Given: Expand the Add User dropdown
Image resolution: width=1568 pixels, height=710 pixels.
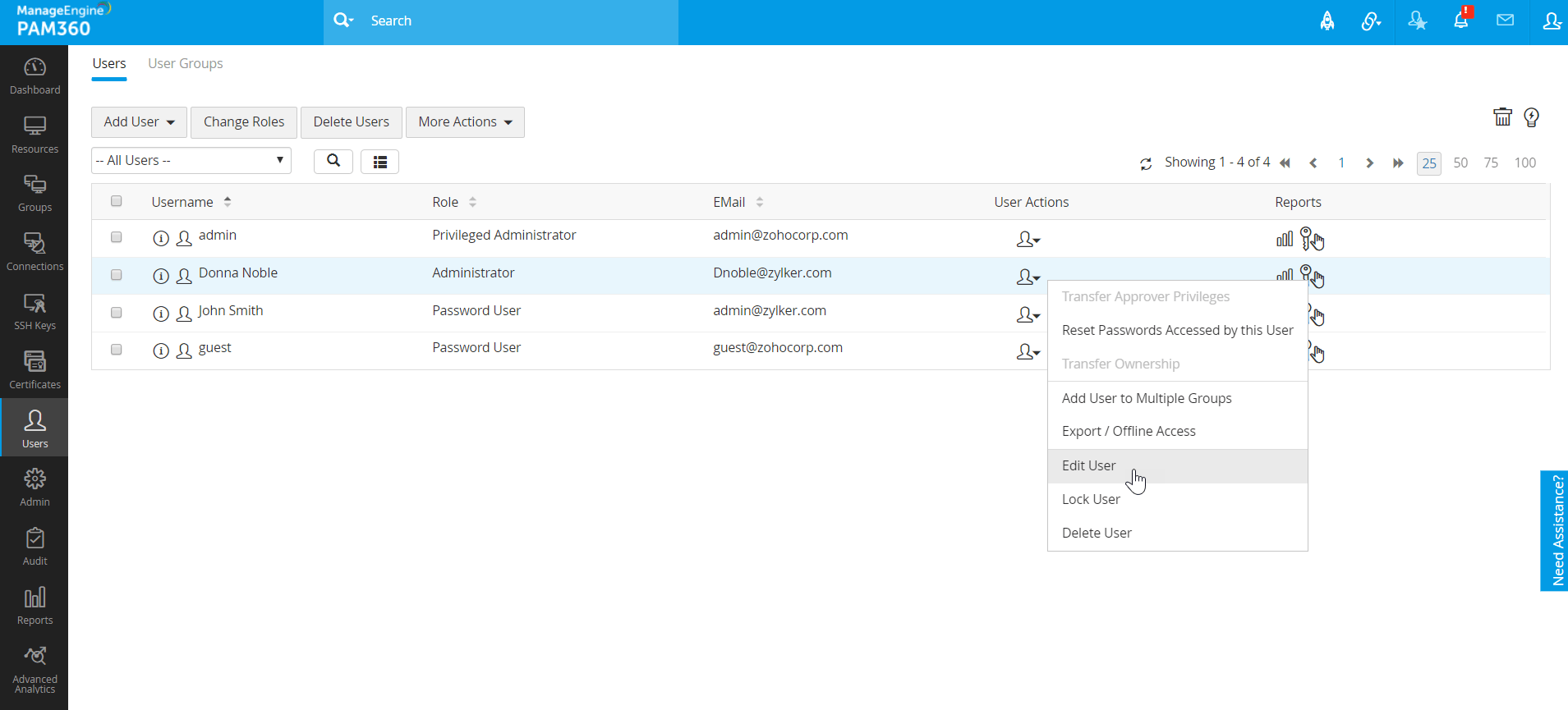Looking at the screenshot, I should 139,122.
